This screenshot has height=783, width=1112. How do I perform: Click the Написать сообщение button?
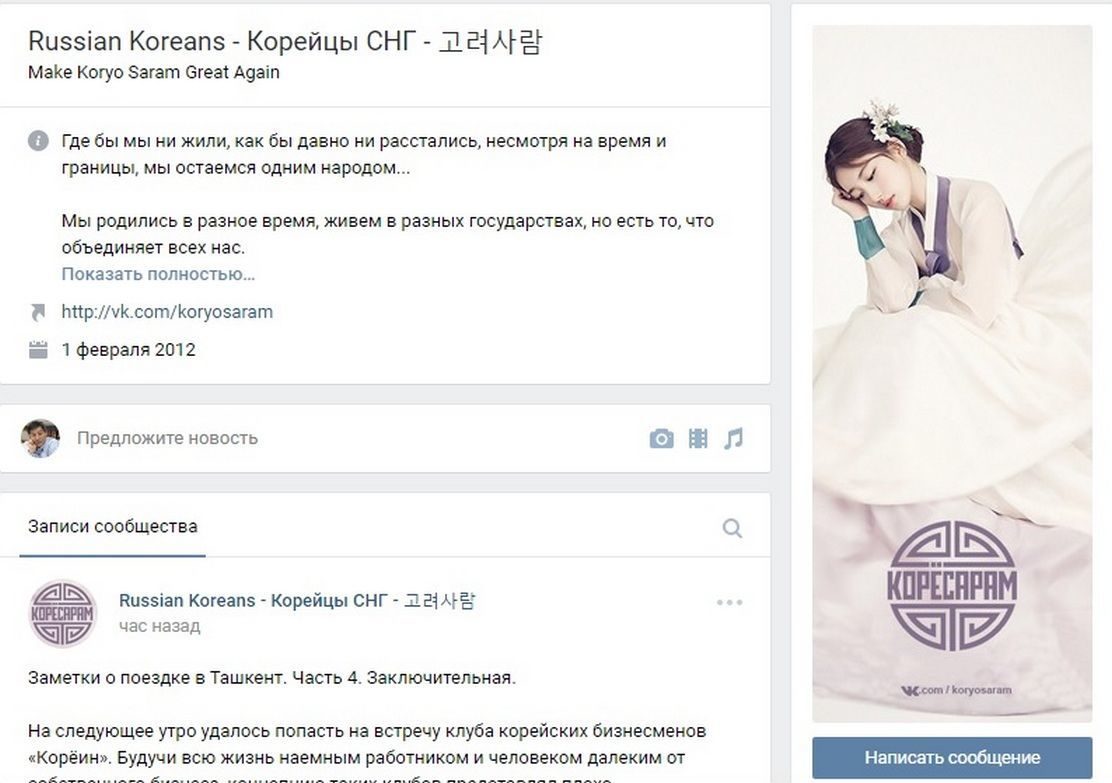952,757
